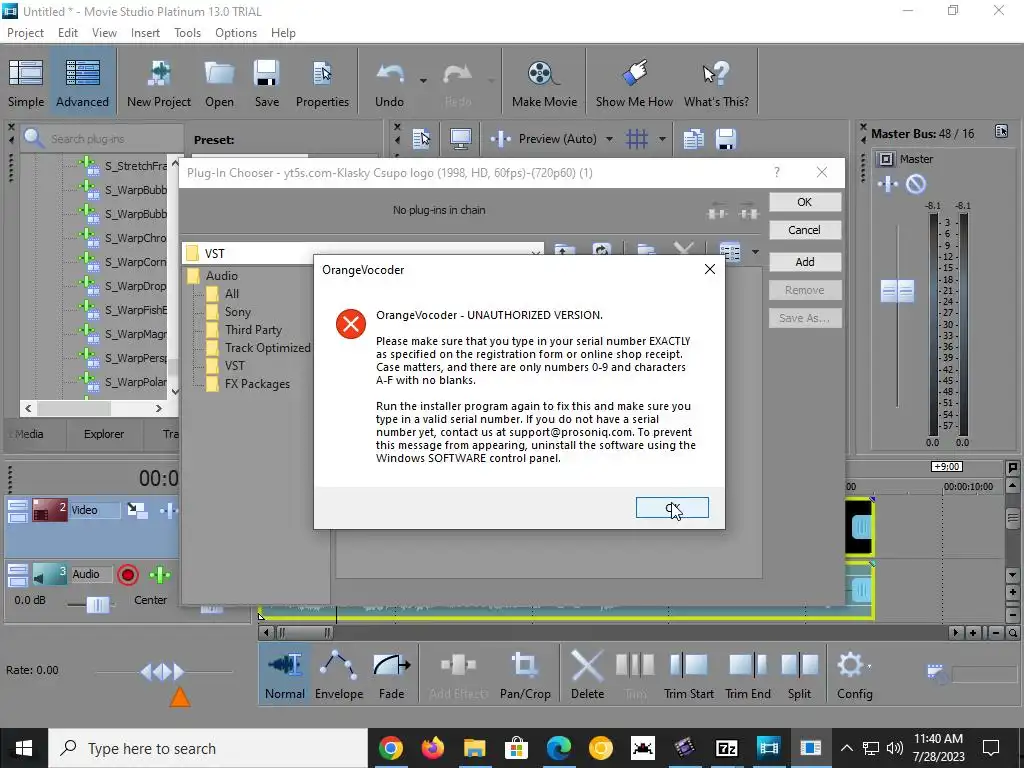Click Add in Plug-In Chooser
This screenshot has width=1024, height=768.
[x=805, y=262]
